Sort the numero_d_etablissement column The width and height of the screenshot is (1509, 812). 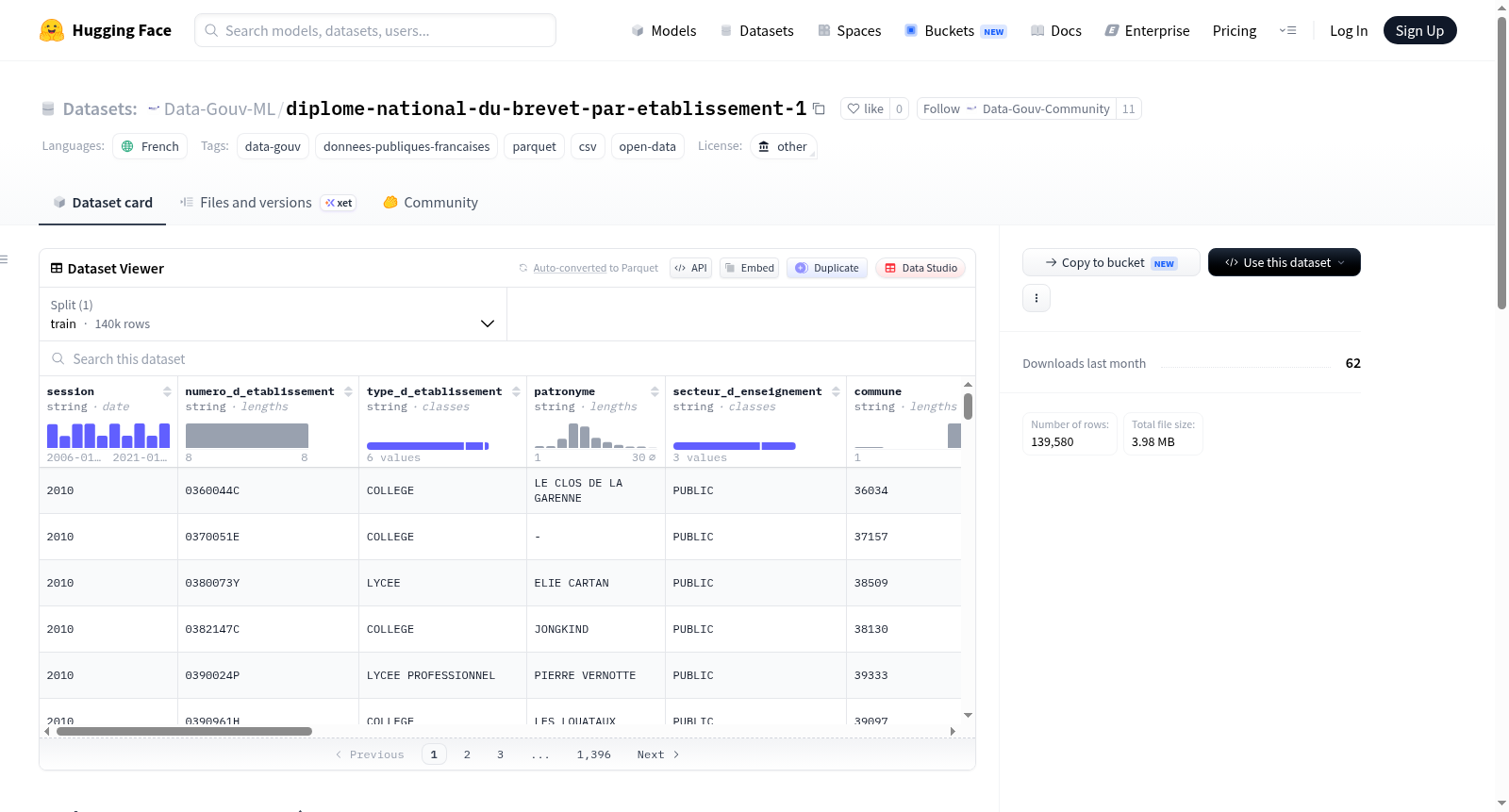pyautogui.click(x=348, y=391)
